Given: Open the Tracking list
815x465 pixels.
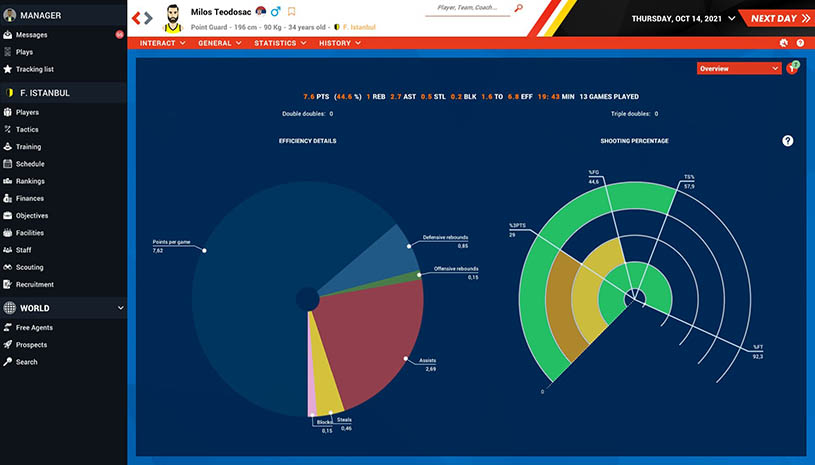Looking at the screenshot, I should pos(36,69).
